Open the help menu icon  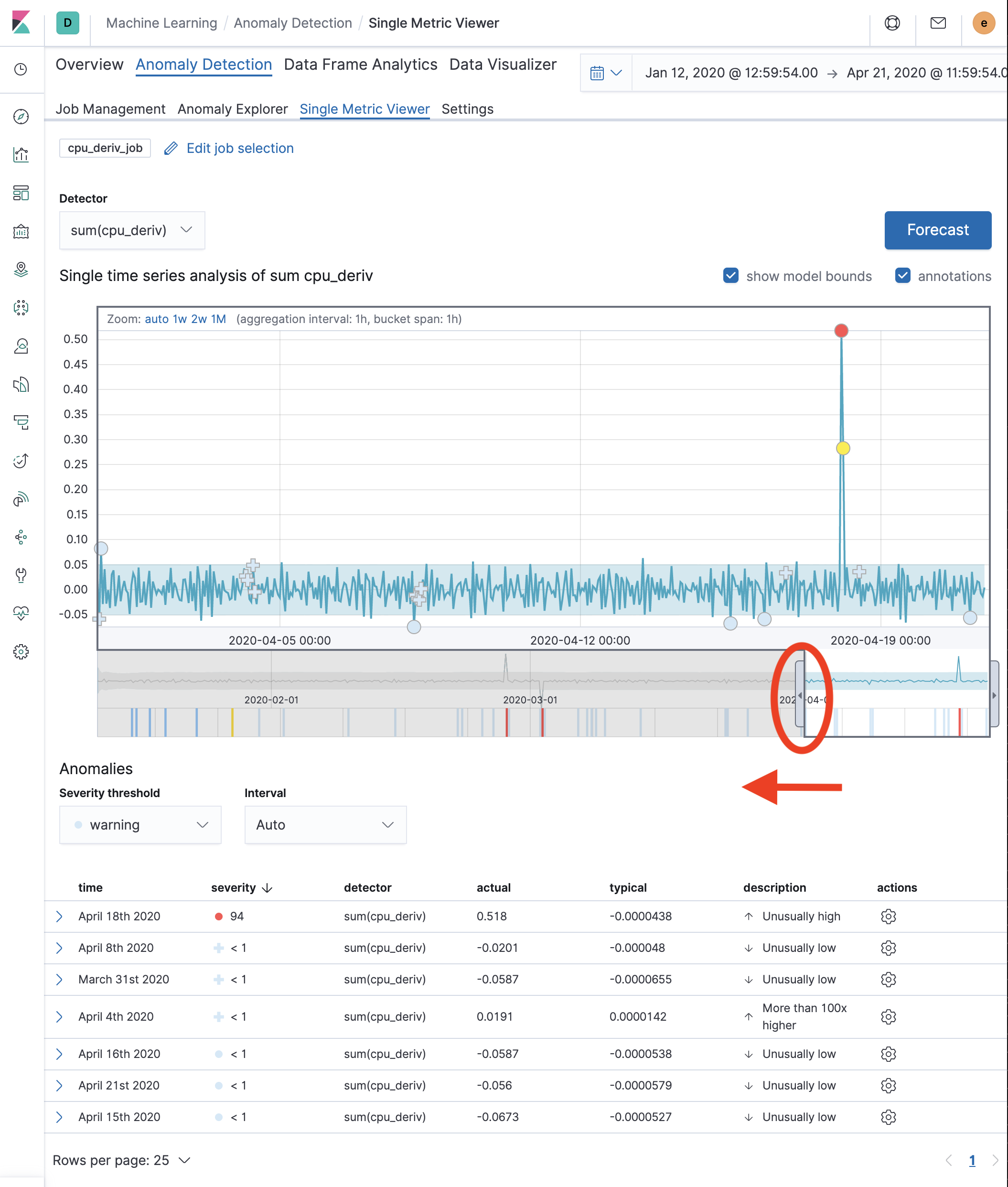892,23
